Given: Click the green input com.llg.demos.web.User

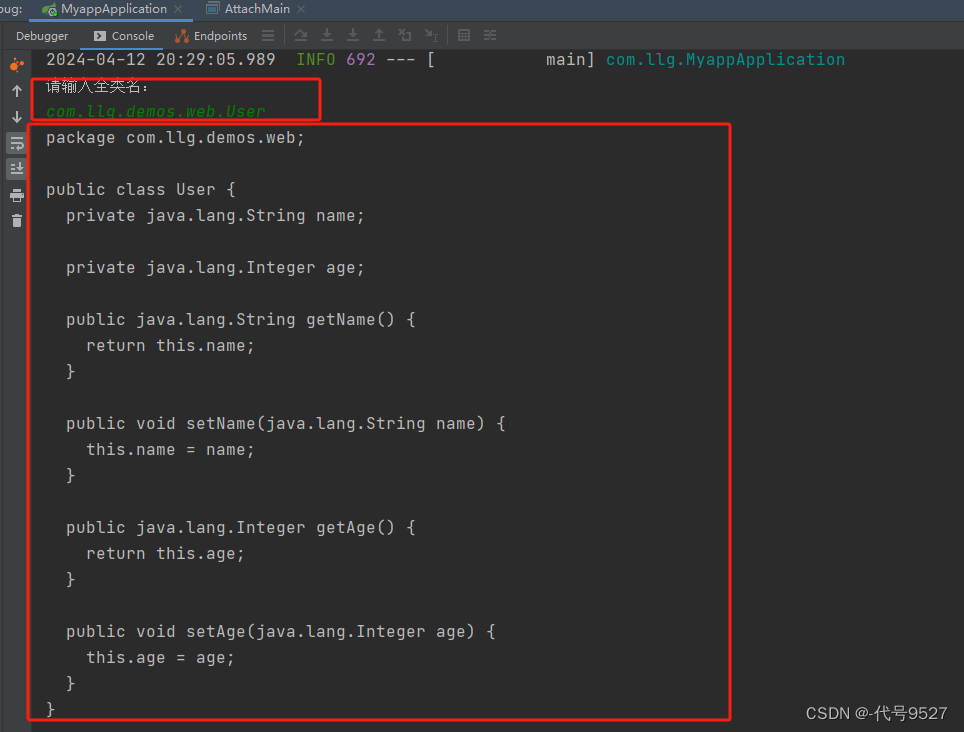Looking at the screenshot, I should (156, 111).
